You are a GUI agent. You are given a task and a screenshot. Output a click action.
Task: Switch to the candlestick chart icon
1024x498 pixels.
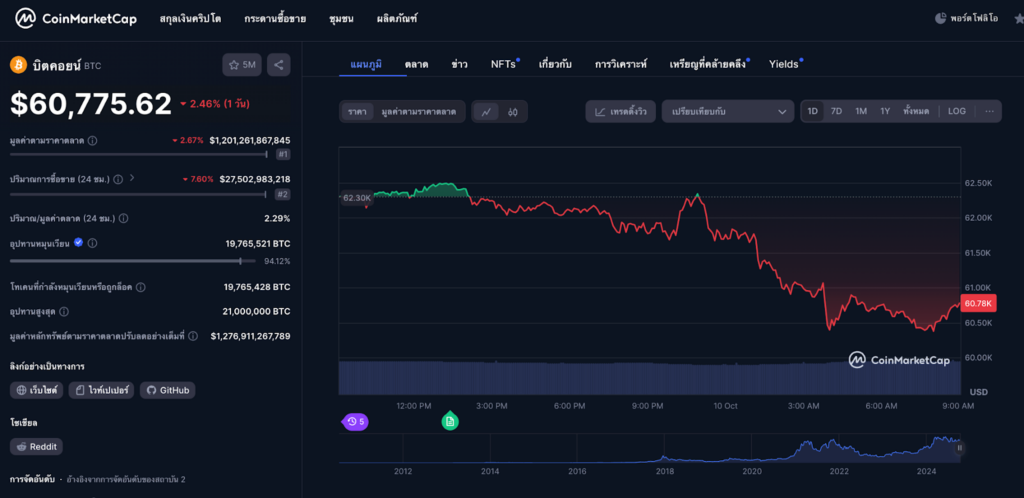512,112
